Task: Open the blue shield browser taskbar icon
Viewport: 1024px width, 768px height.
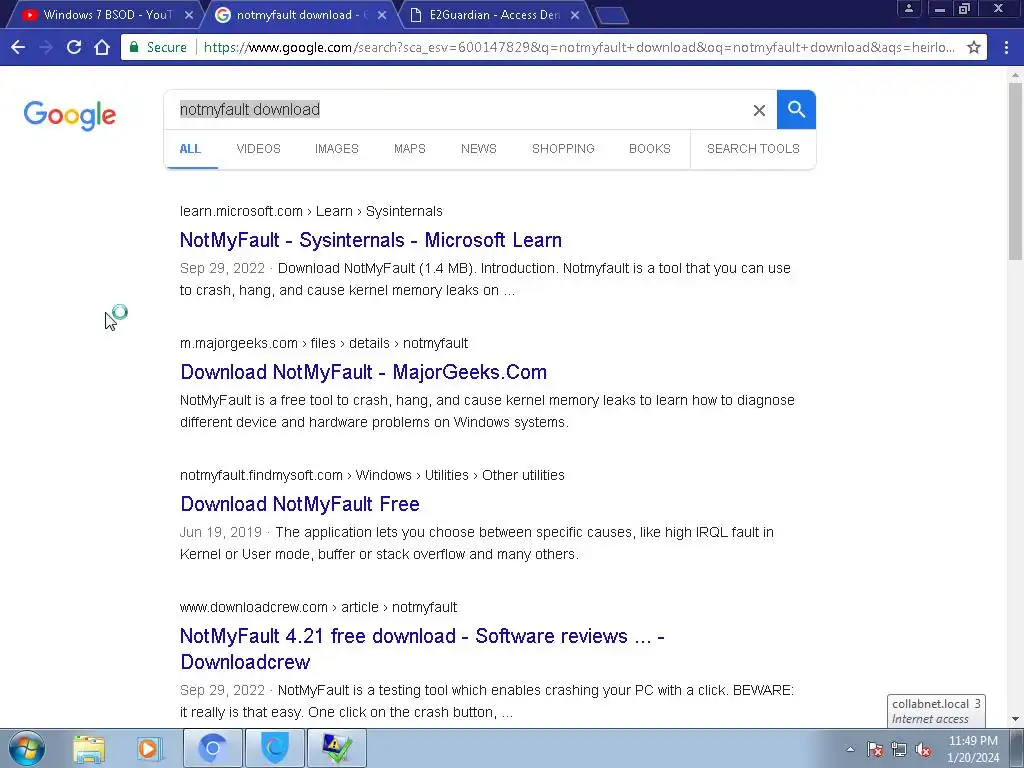Action: click(275, 748)
